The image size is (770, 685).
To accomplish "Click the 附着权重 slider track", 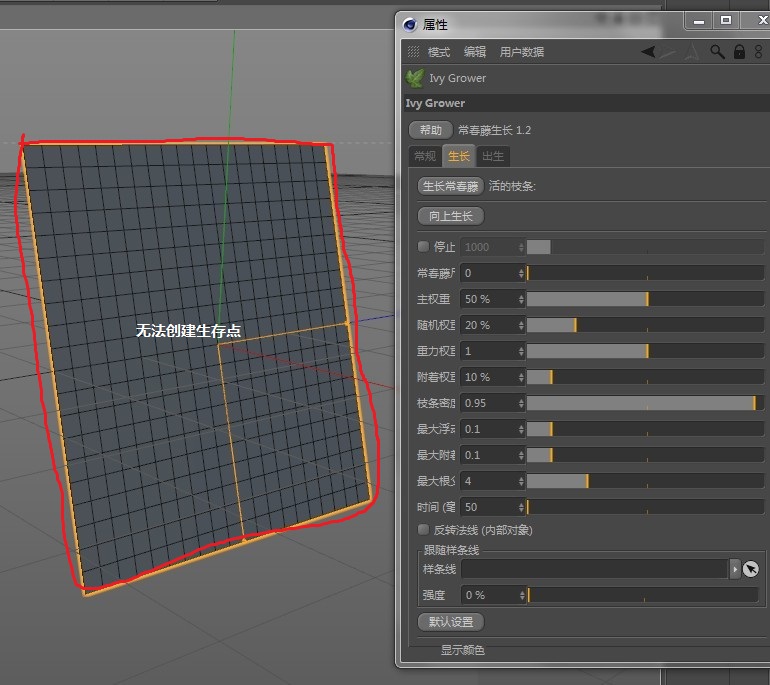I will coord(645,377).
